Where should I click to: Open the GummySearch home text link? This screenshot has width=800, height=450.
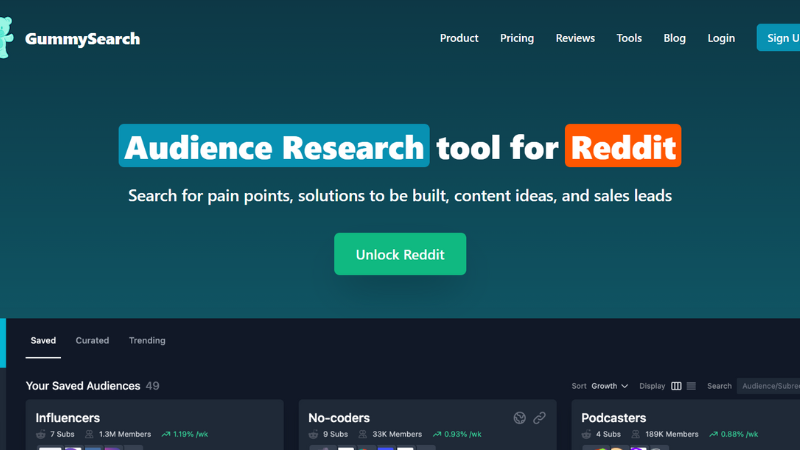(x=82, y=39)
